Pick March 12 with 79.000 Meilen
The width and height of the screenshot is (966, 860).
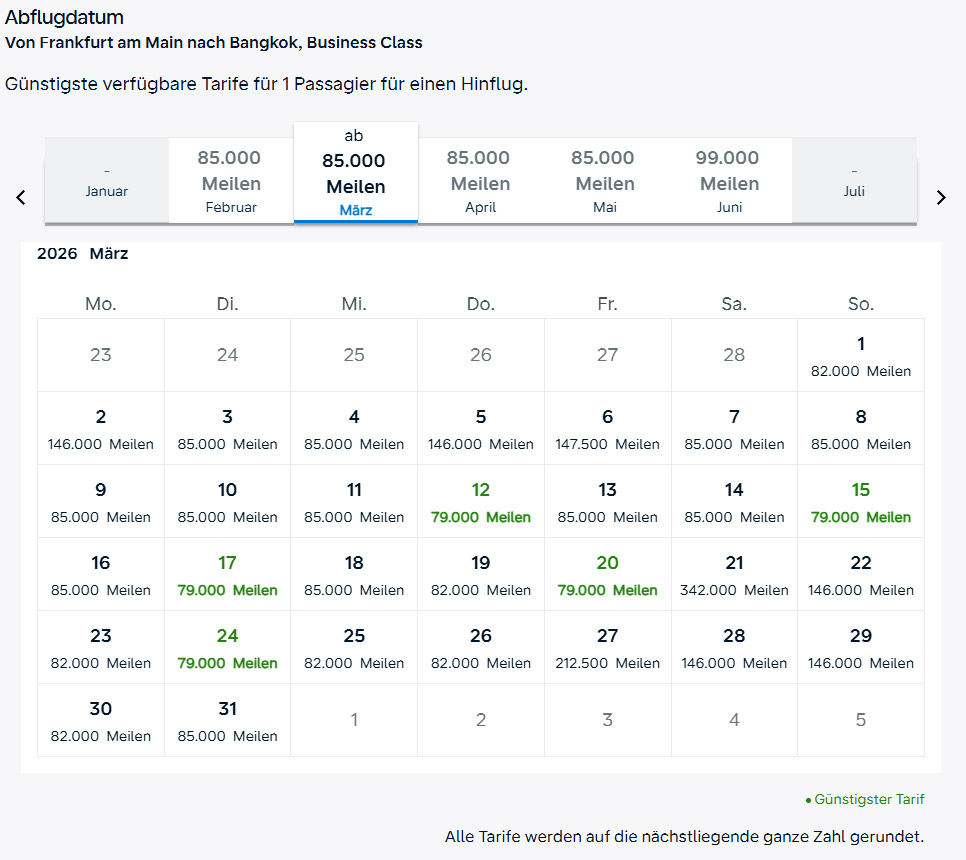[481, 502]
